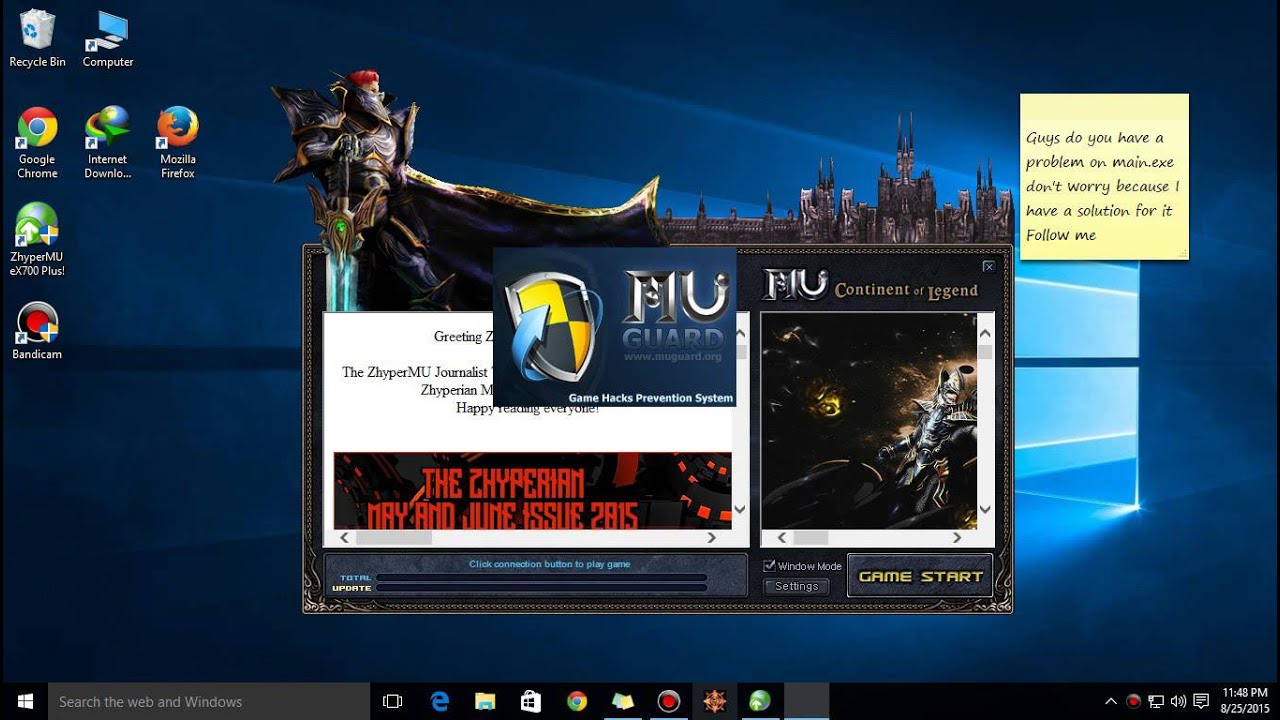The width and height of the screenshot is (1280, 720).
Task: Launch Google Chrome from the desktop
Action: click(x=37, y=143)
